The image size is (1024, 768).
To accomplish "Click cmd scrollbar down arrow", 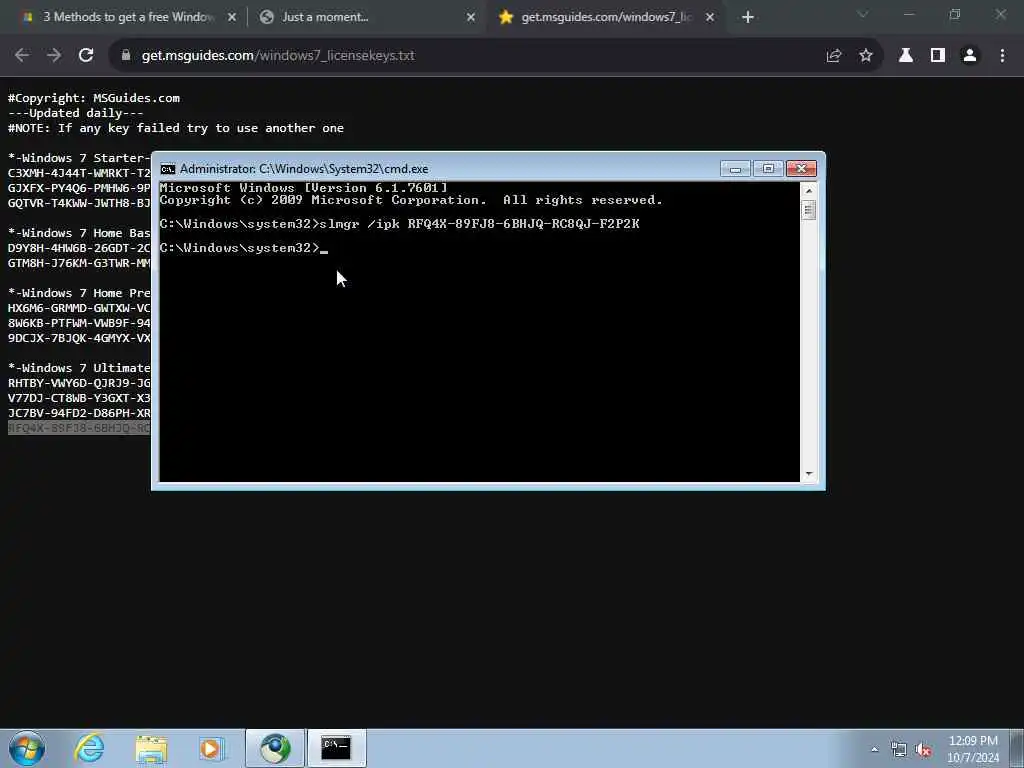I will 808,474.
